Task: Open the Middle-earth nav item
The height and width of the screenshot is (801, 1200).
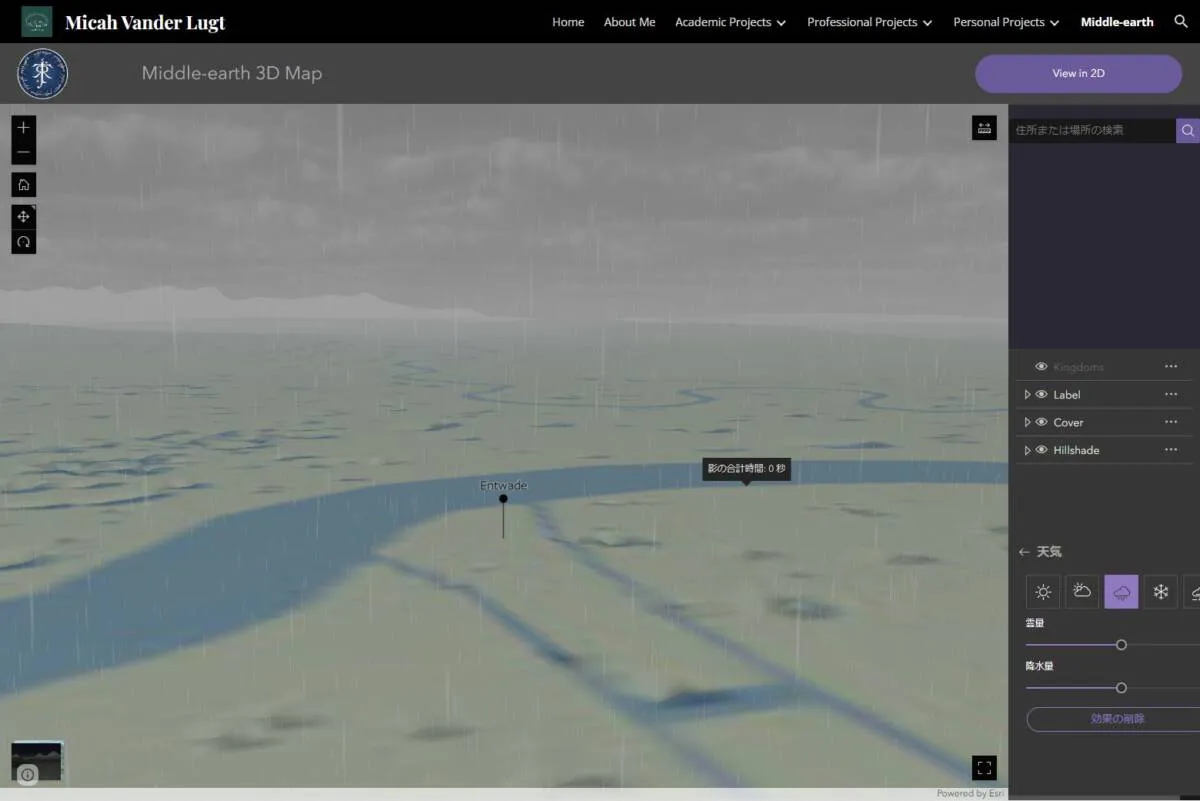Action: point(1117,22)
